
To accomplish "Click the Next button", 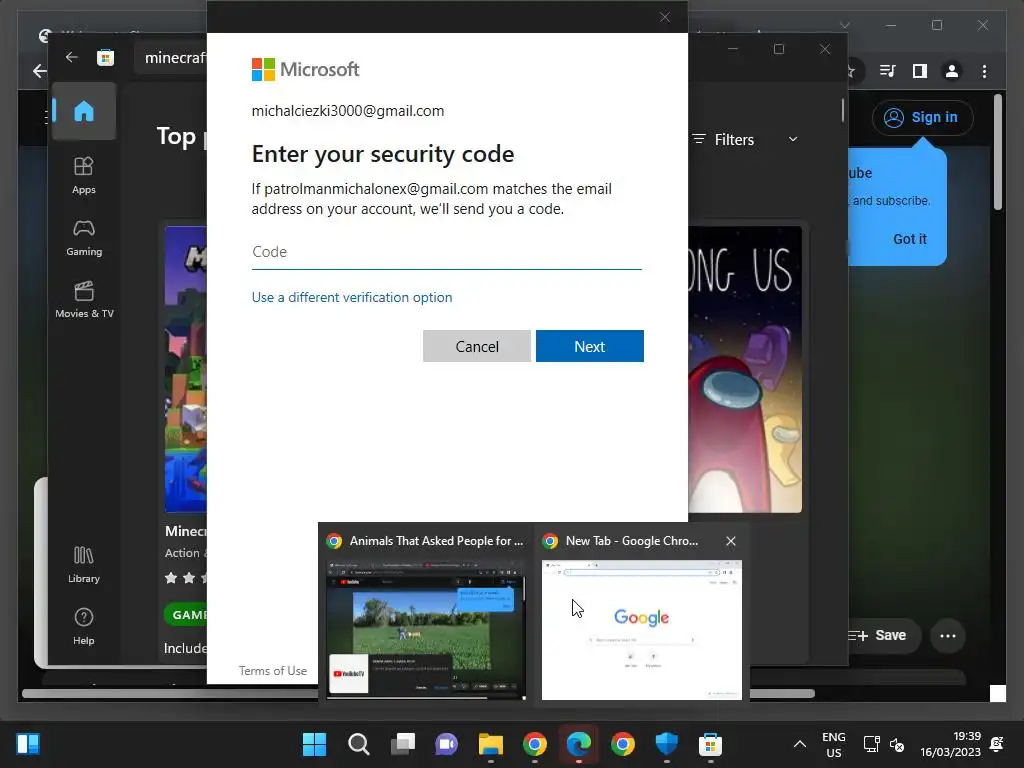I will [590, 346].
